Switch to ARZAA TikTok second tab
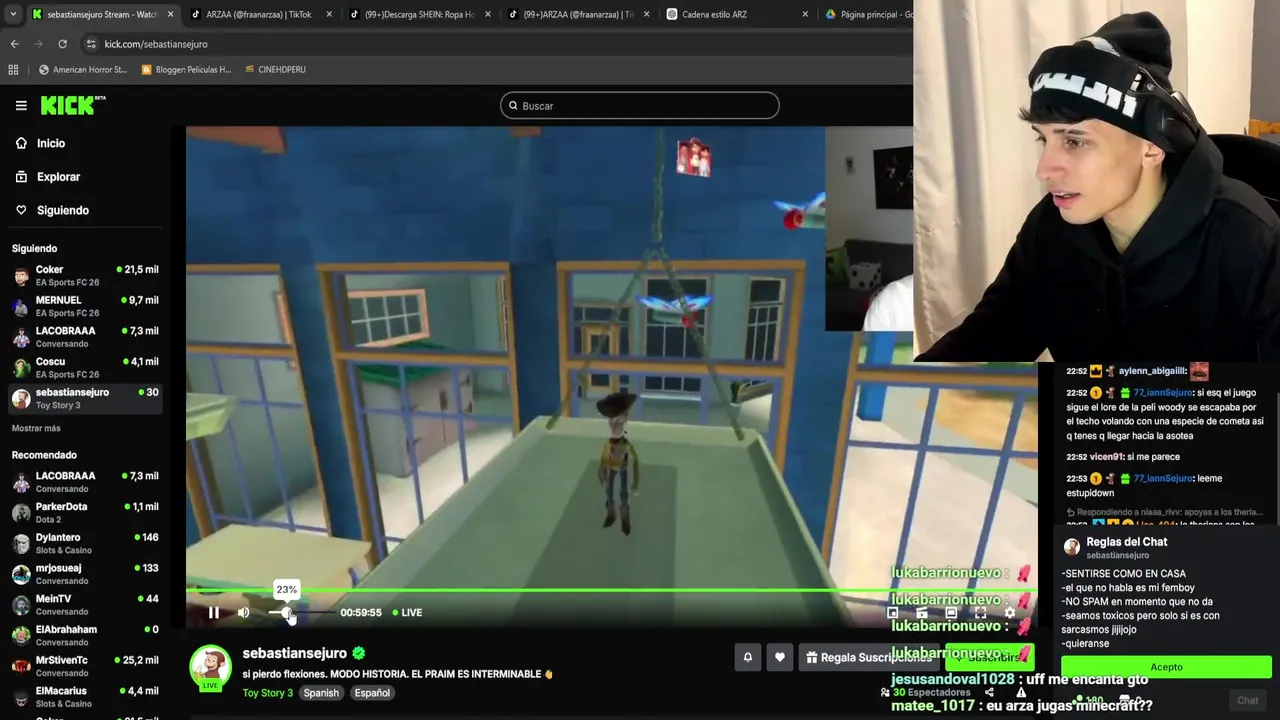1280x720 pixels. [258, 14]
